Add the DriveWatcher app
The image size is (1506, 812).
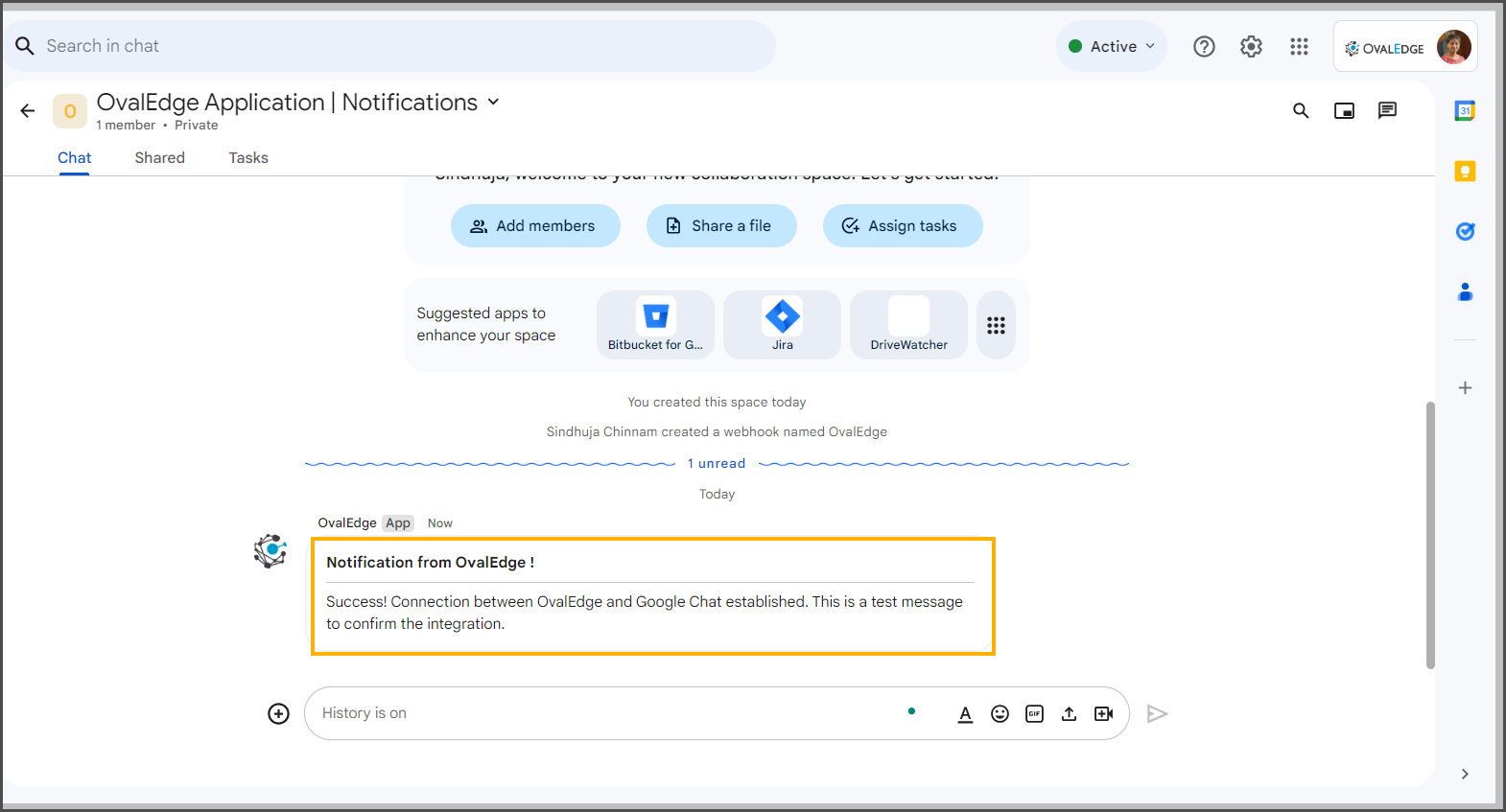908,325
